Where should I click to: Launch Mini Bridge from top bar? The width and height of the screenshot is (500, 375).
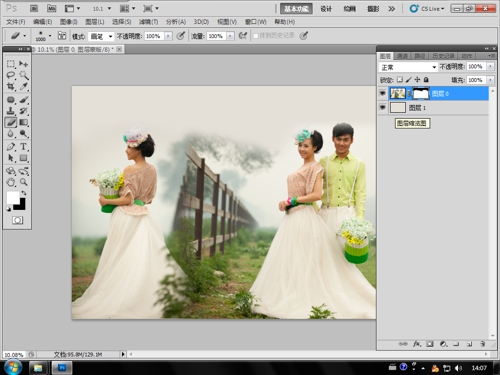click(x=51, y=8)
